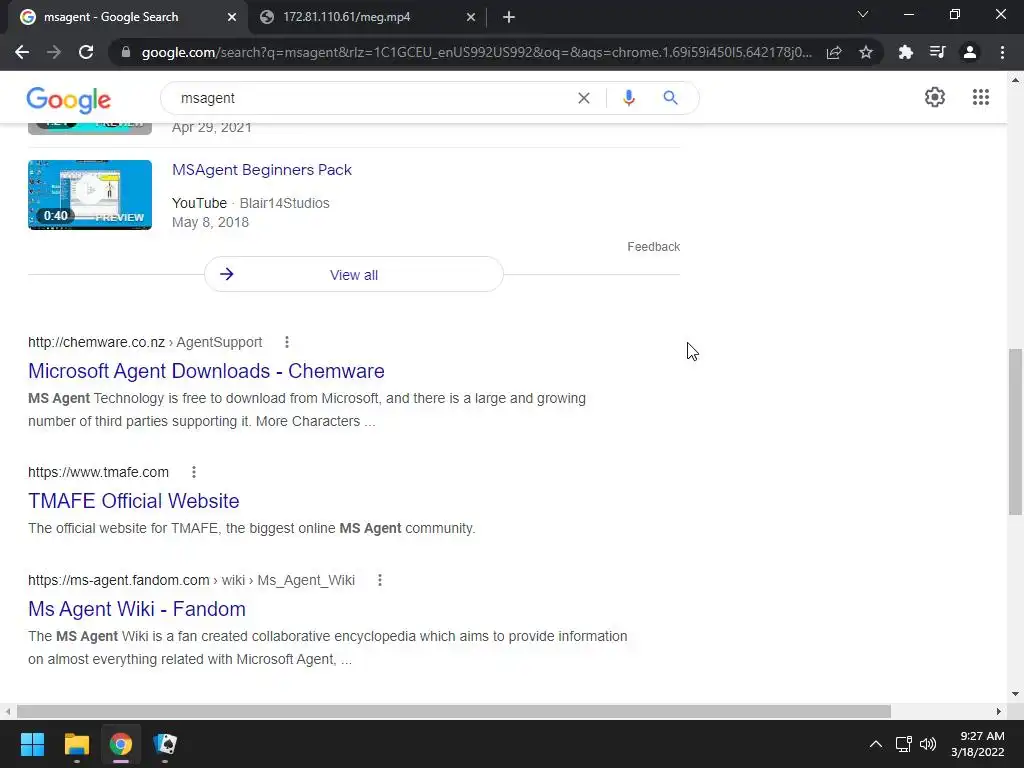Reload the current page
The image size is (1024, 768).
[x=86, y=52]
